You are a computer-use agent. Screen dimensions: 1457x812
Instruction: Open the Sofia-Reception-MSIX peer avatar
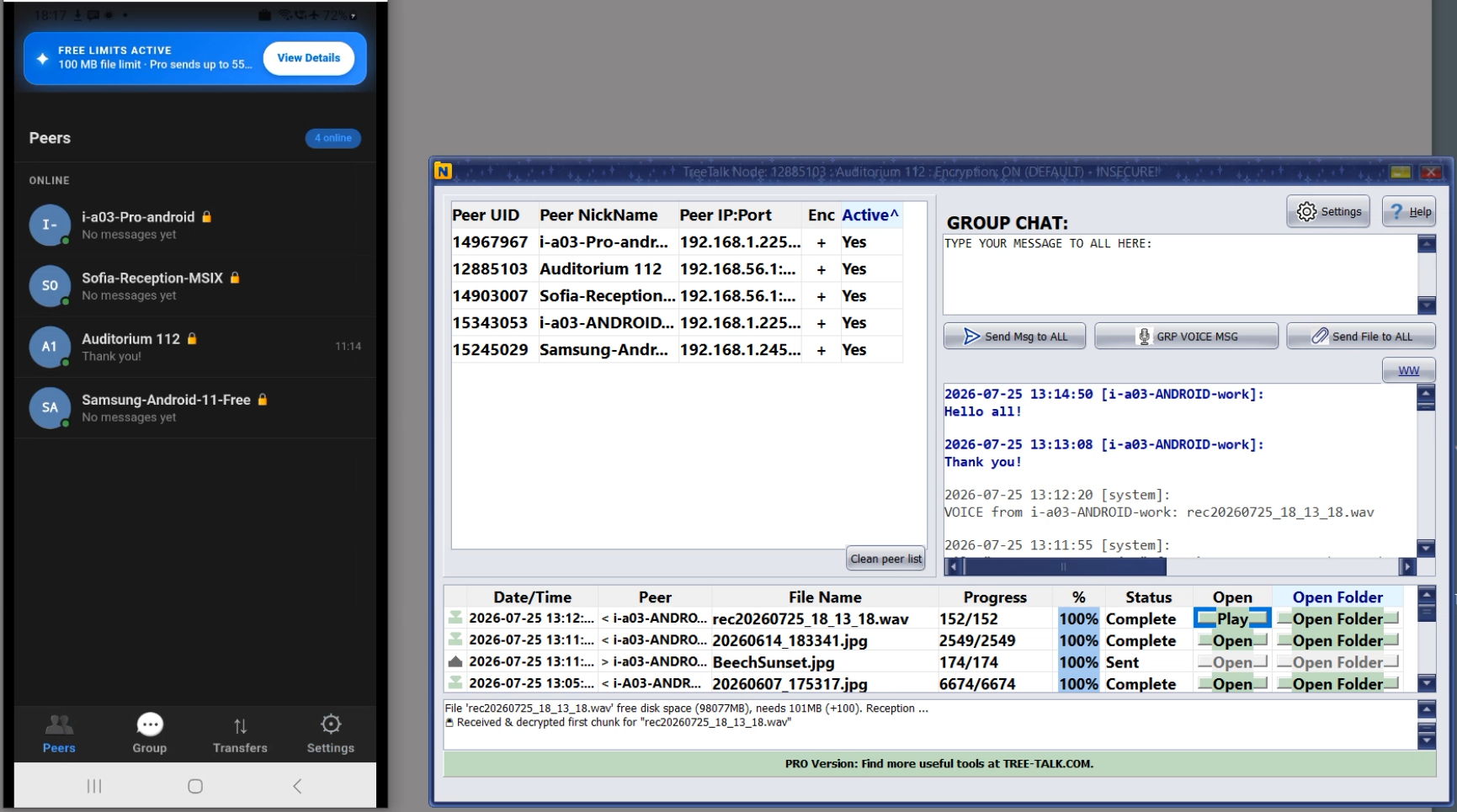pos(50,285)
